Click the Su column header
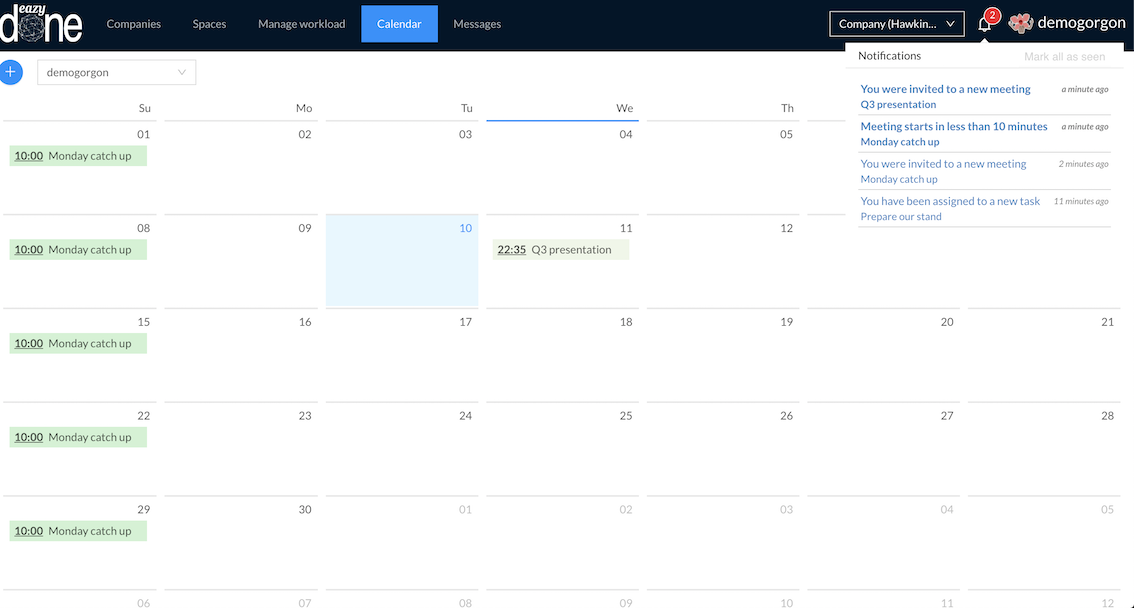Image resolution: width=1134 pixels, height=608 pixels. tap(145, 108)
